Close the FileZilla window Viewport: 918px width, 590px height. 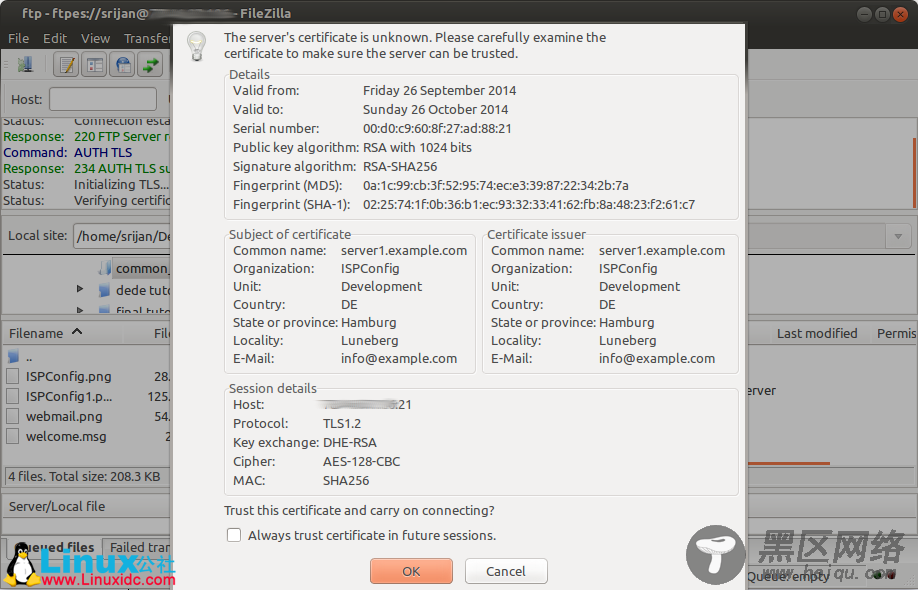900,14
